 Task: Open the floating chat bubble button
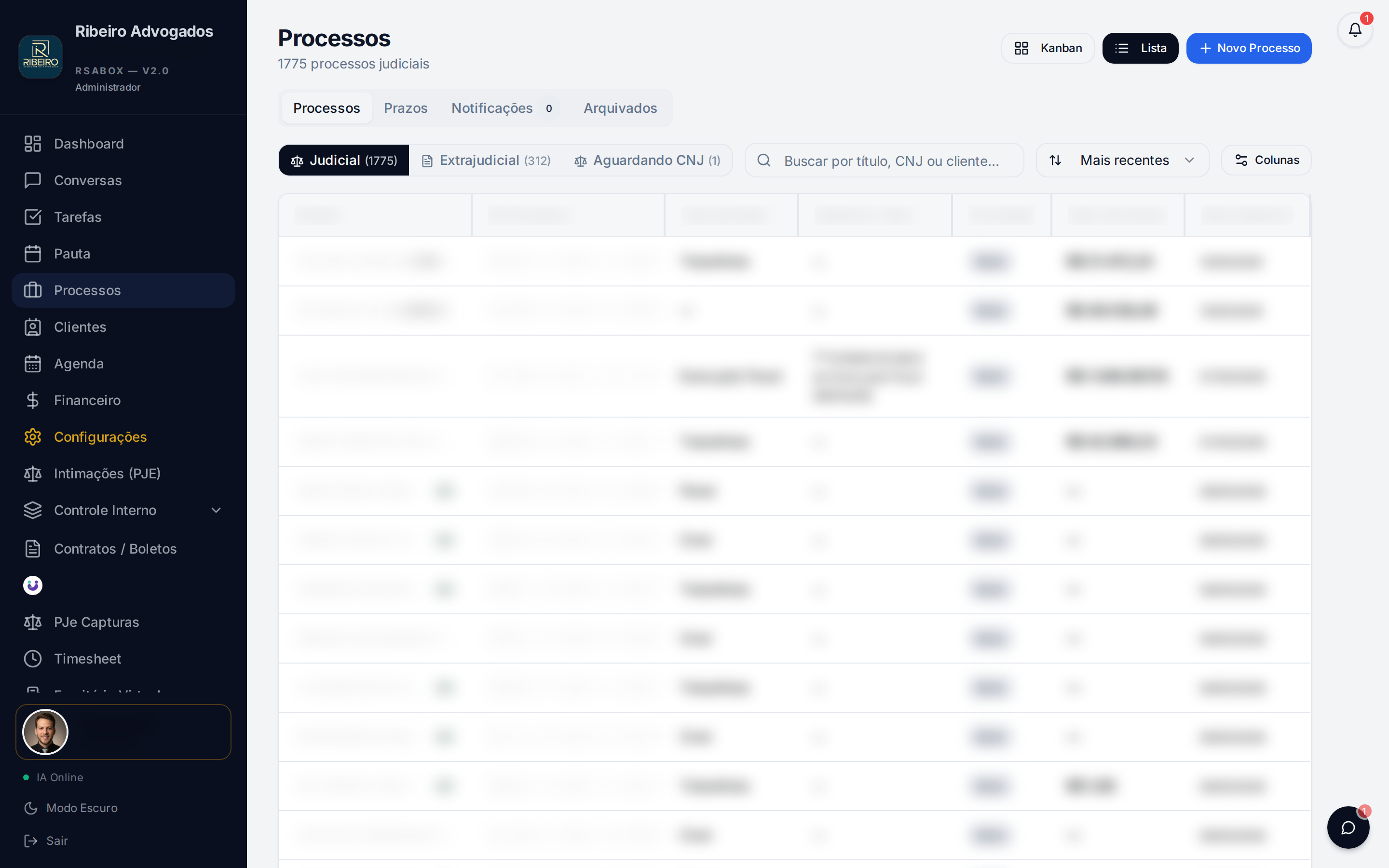tap(1348, 827)
